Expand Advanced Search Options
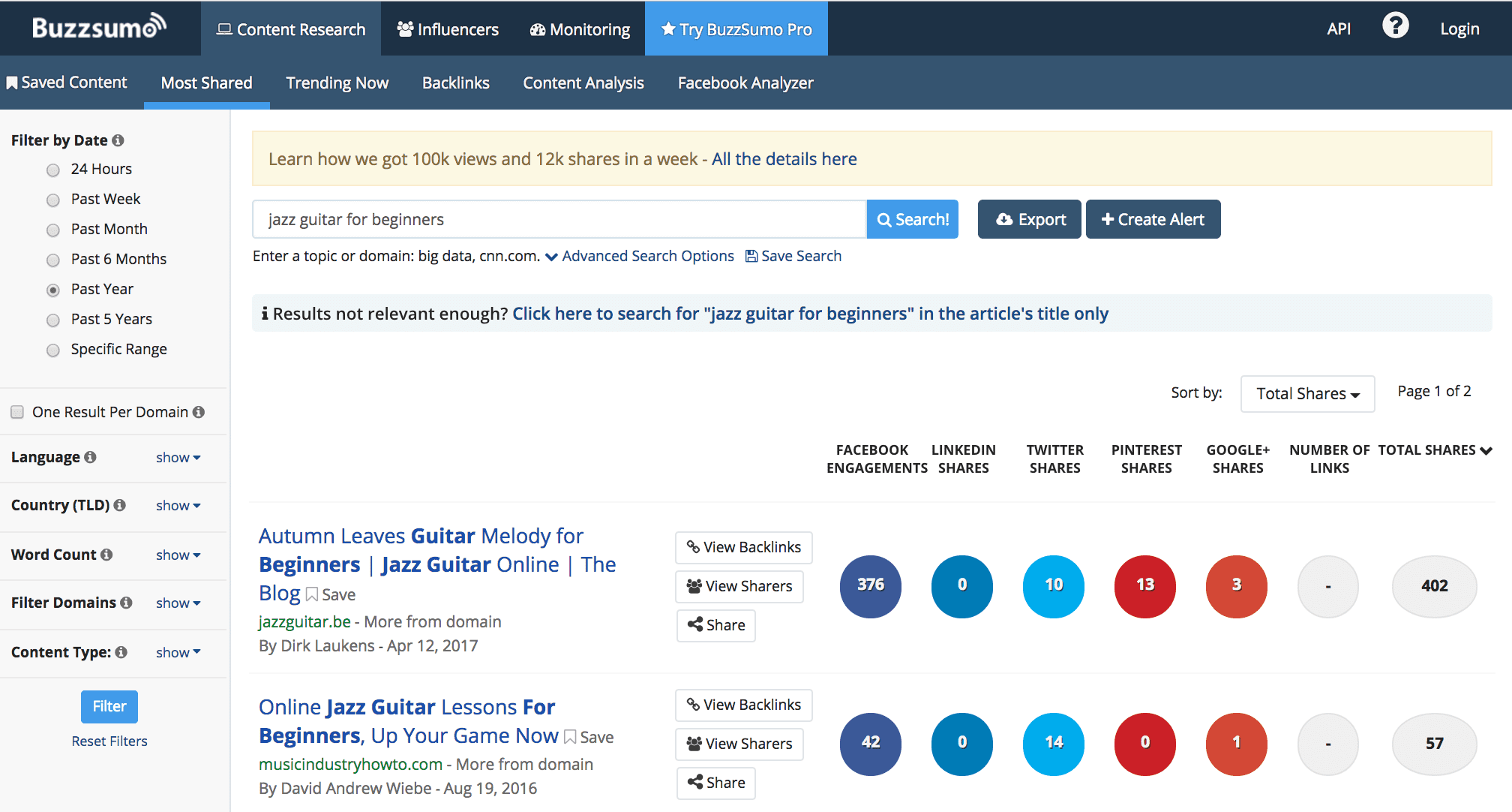 640,256
